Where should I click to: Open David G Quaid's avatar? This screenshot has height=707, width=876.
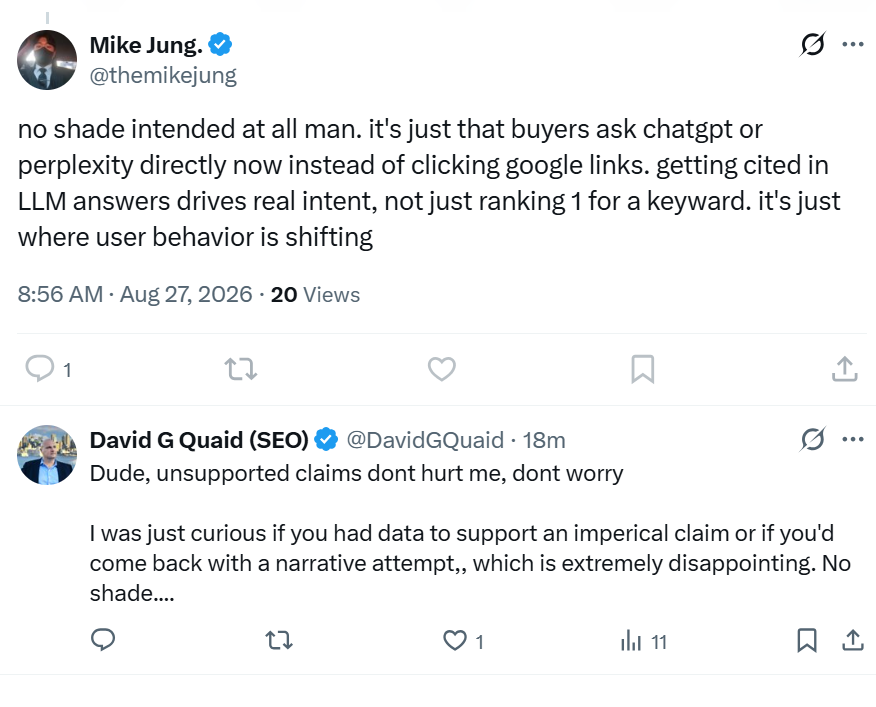coord(47,455)
